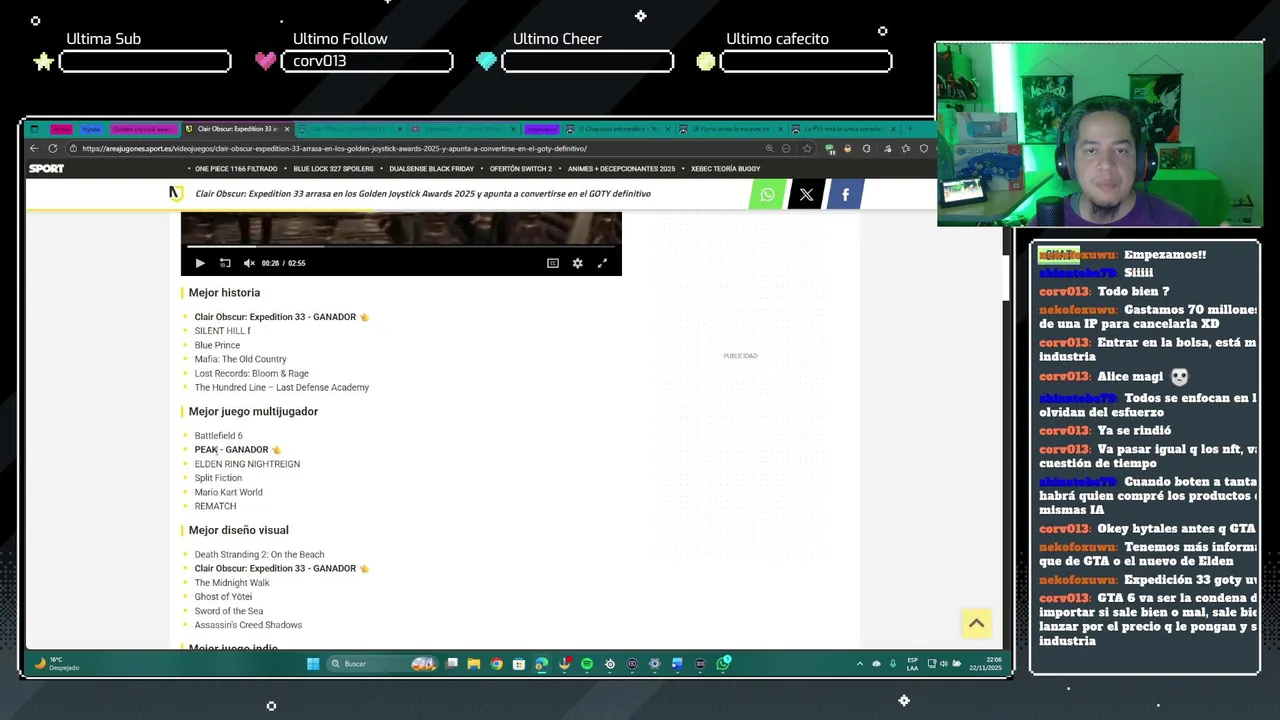Switch to the 'Hytale' tab group

pyautogui.click(x=91, y=129)
